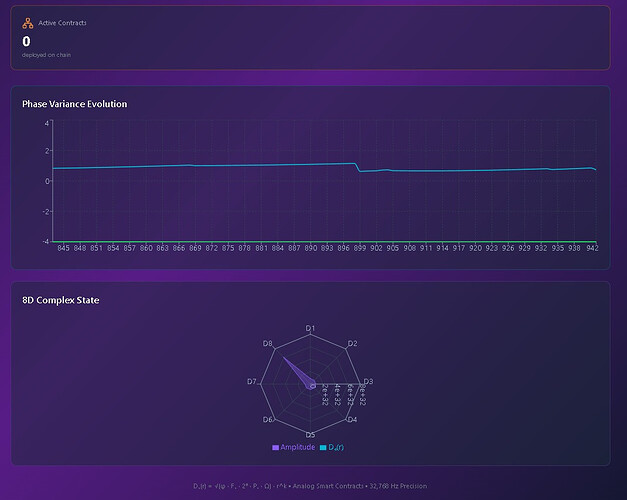Click the Active Contracts network icon
The image size is (627, 500).
28,21
